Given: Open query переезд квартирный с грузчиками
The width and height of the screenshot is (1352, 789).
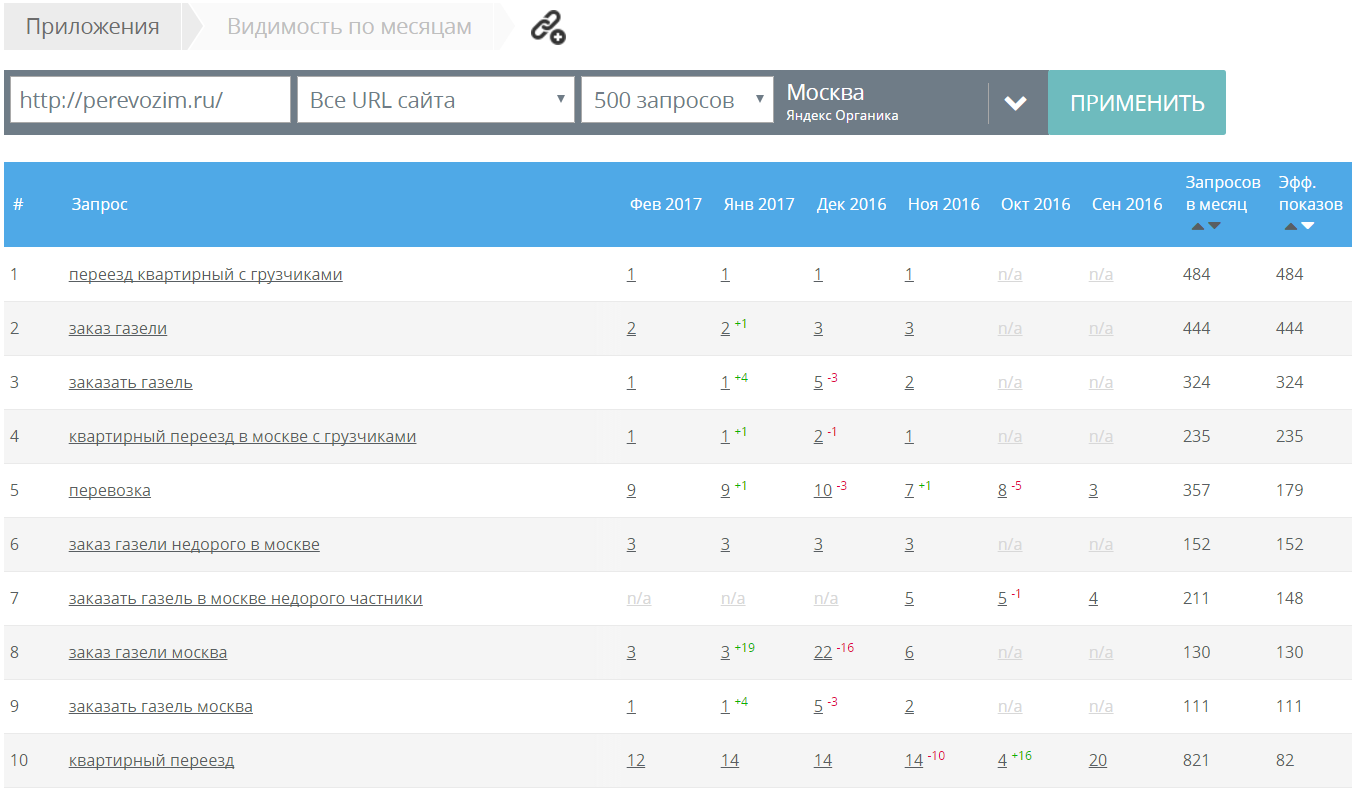Looking at the screenshot, I should click(205, 274).
